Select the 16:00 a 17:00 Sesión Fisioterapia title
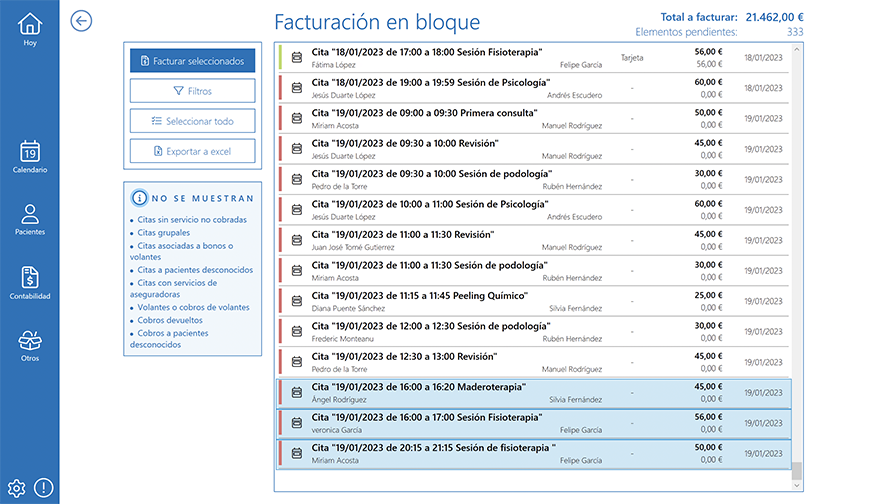Image resolution: width=896 pixels, height=504 pixels. pyautogui.click(x=427, y=417)
